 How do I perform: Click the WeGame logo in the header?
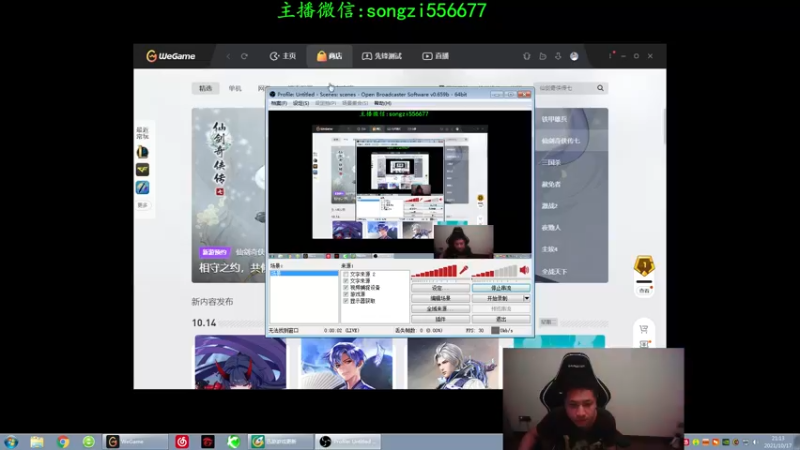click(x=170, y=56)
